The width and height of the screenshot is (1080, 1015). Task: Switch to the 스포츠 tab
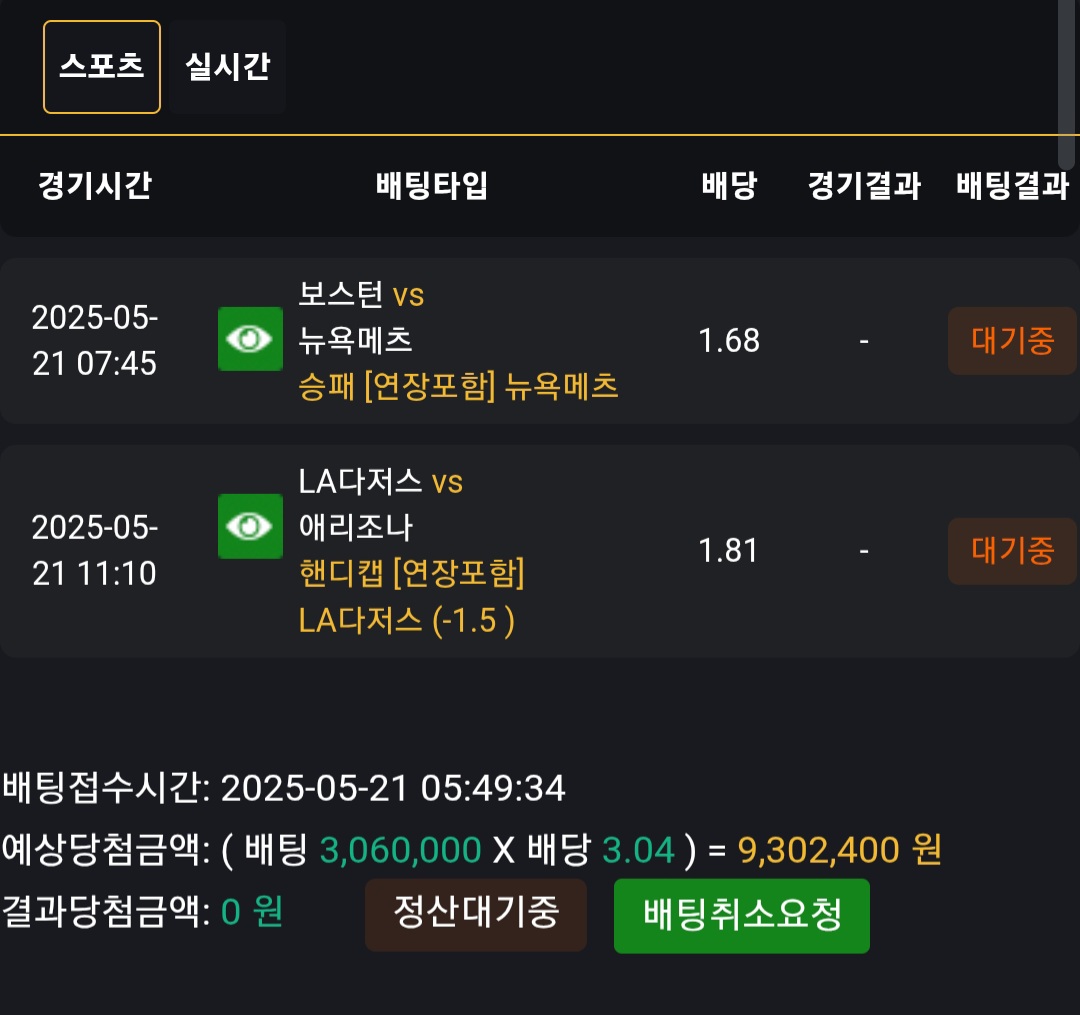[102, 67]
